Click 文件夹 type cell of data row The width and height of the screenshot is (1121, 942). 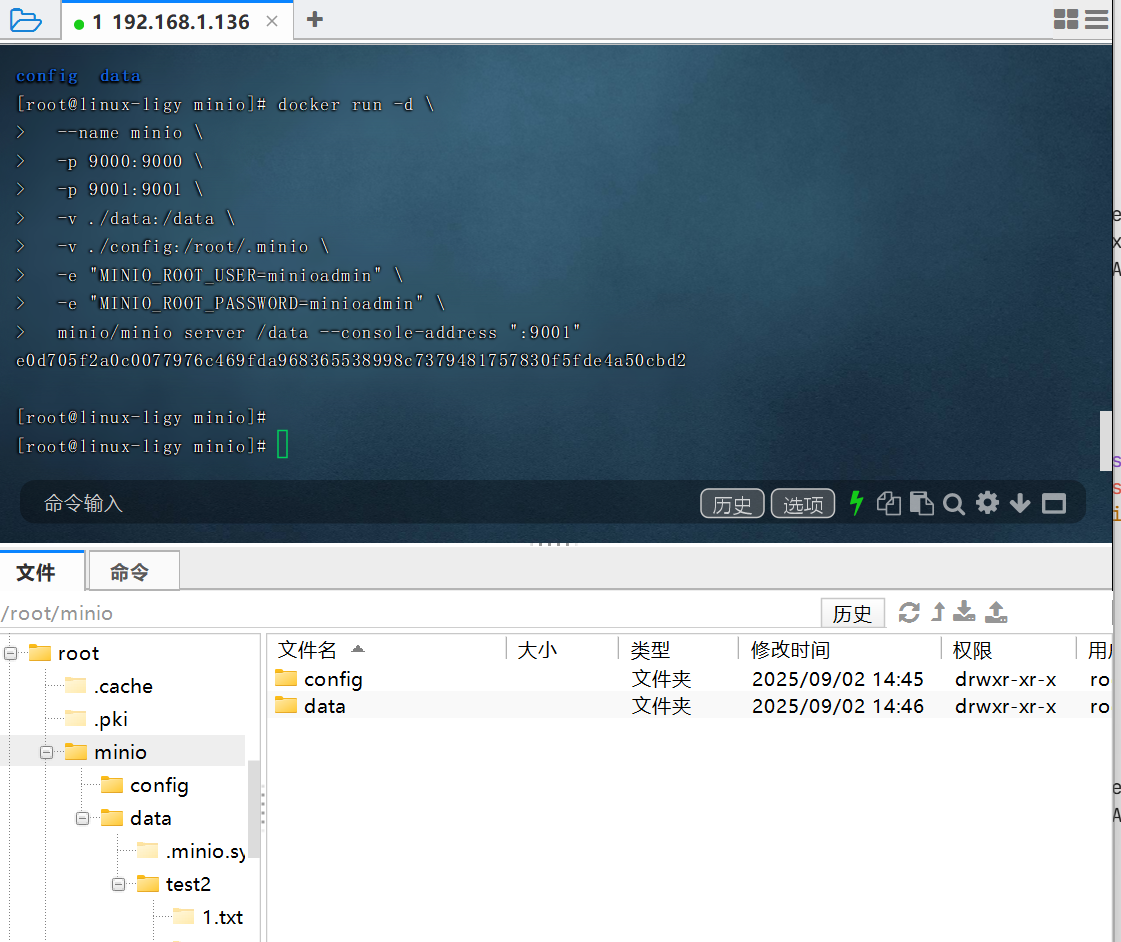click(661, 706)
